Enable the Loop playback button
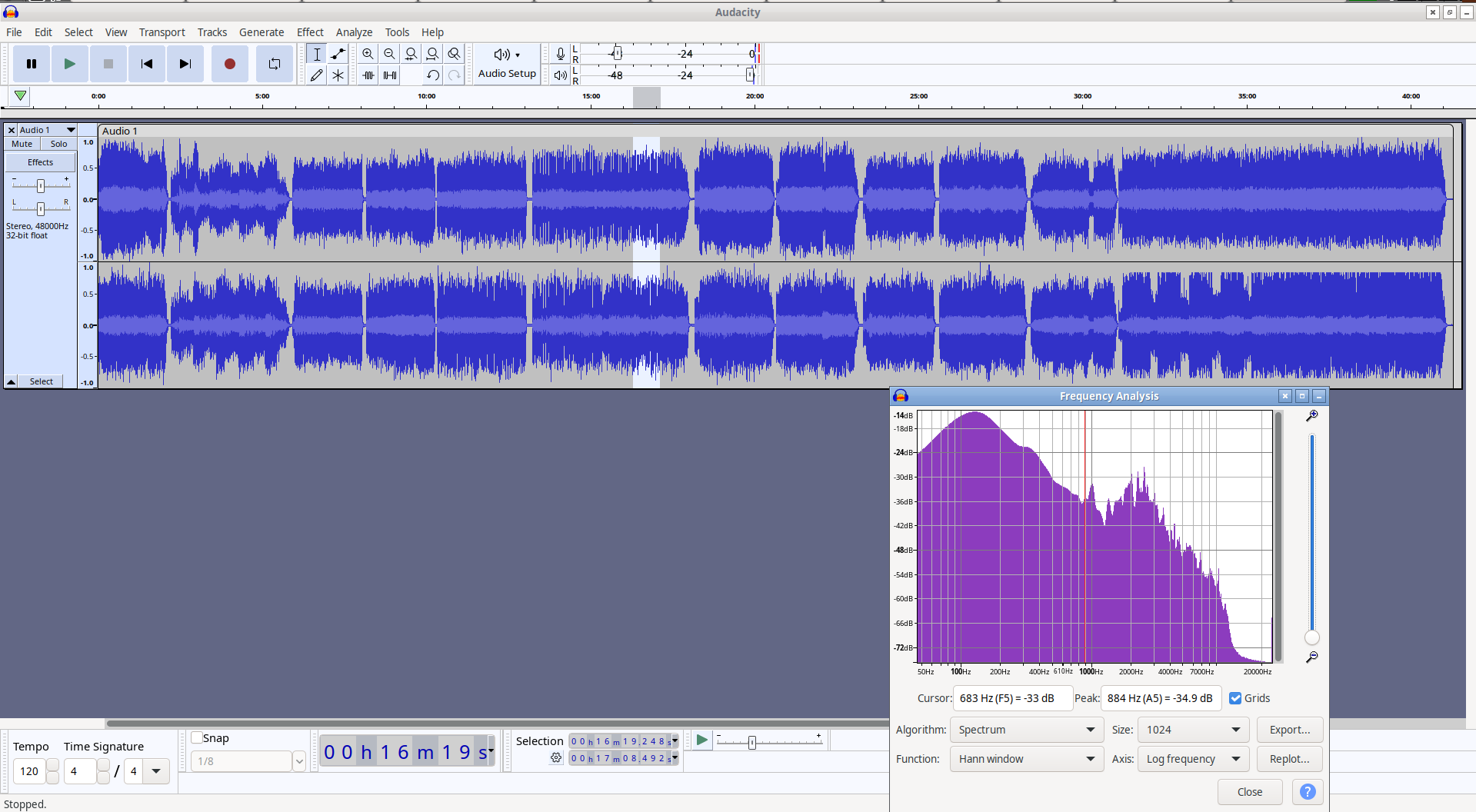 tap(274, 64)
